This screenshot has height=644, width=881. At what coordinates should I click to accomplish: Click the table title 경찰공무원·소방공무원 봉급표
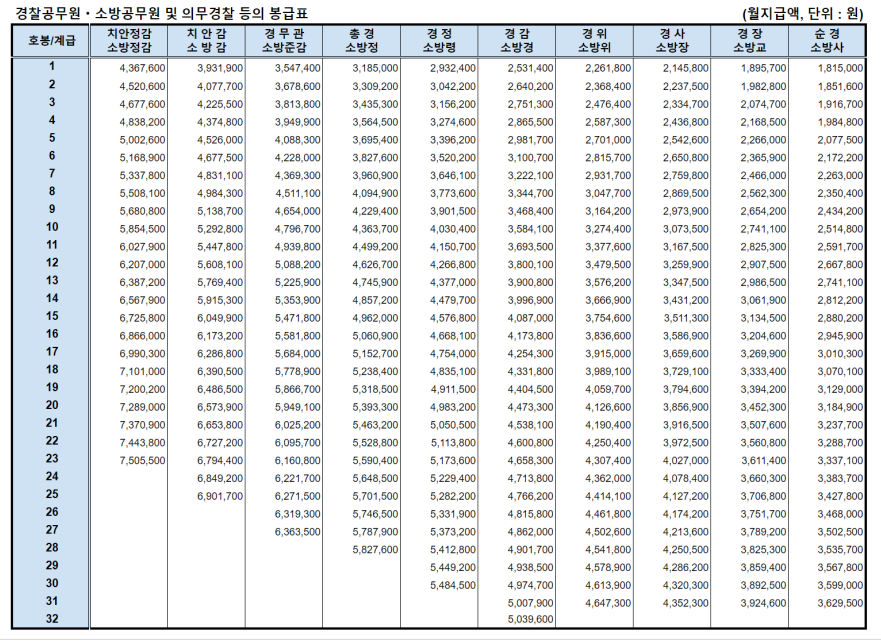point(161,13)
